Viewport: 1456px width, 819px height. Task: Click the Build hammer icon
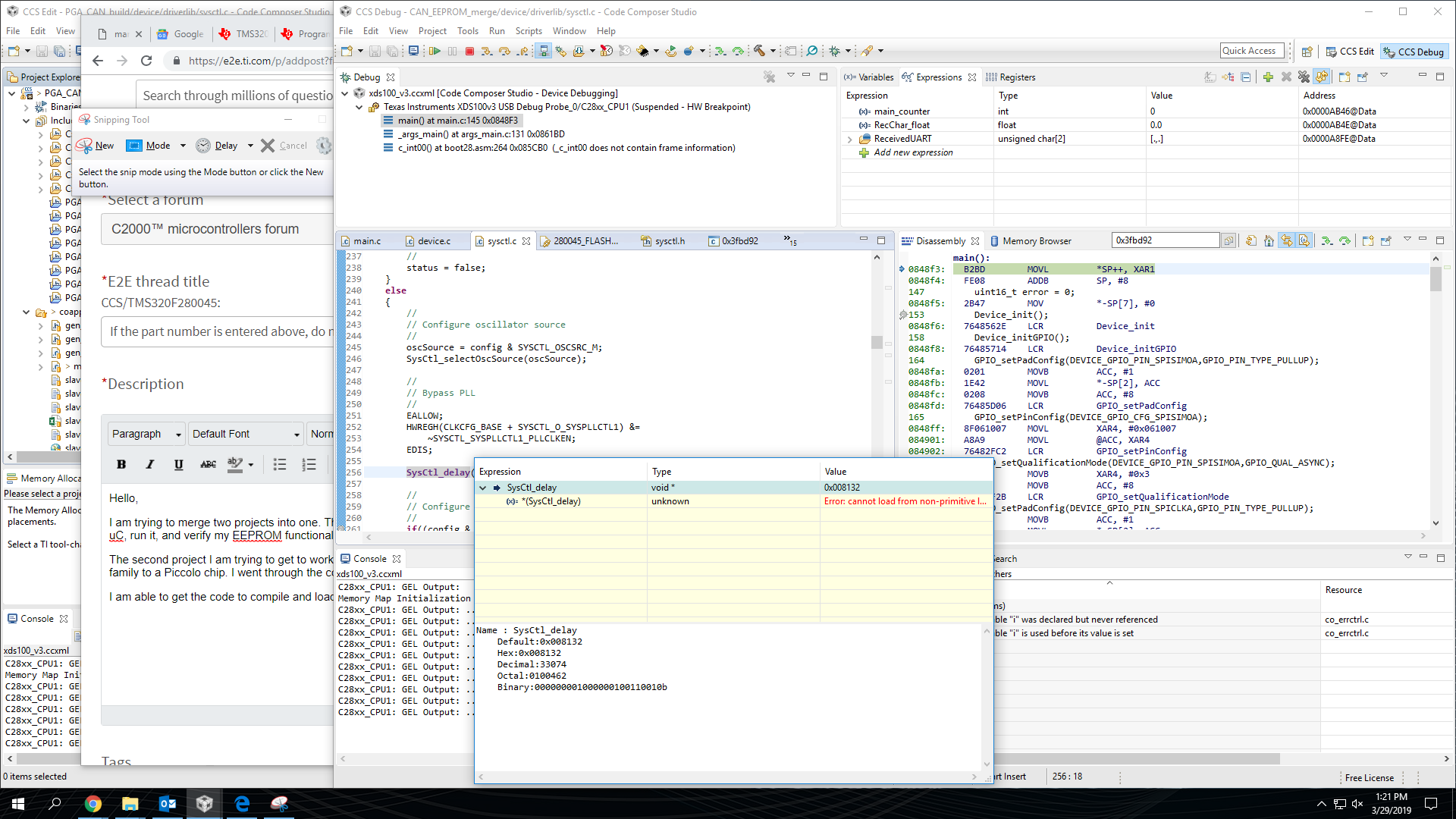pyautogui.click(x=759, y=51)
